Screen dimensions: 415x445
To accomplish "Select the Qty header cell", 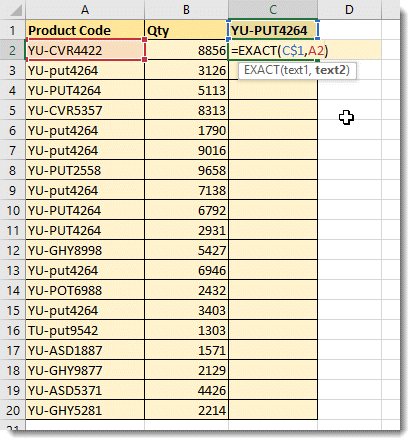I will tap(186, 30).
